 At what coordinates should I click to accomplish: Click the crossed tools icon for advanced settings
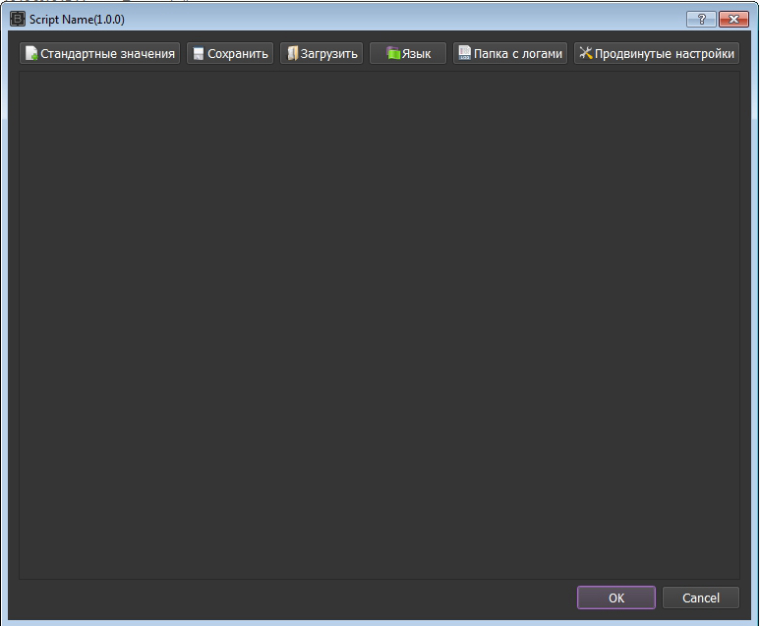585,54
